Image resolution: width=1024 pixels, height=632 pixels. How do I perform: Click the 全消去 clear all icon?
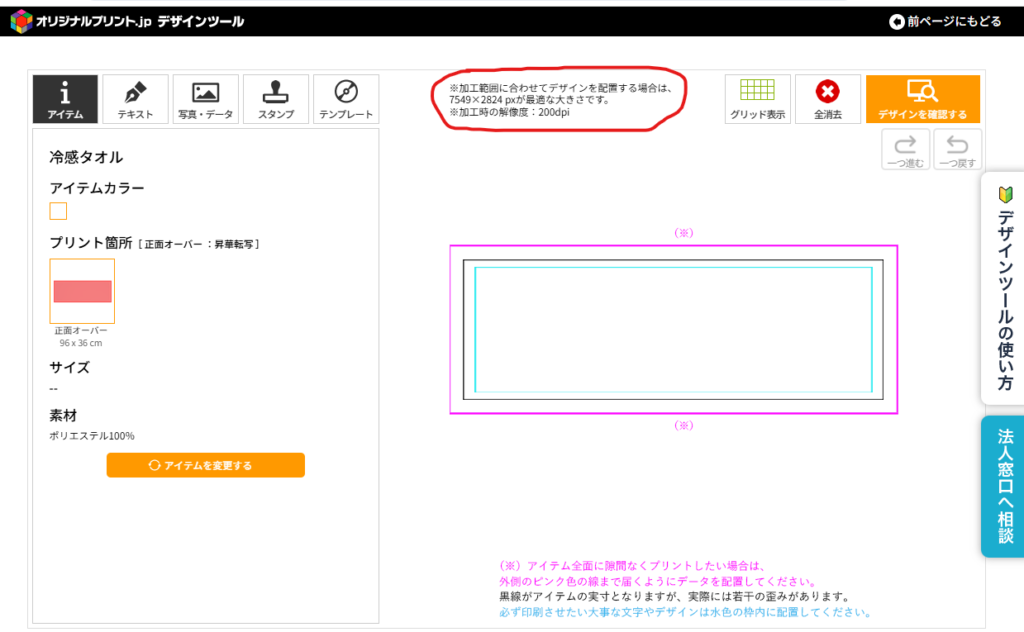pos(827,99)
